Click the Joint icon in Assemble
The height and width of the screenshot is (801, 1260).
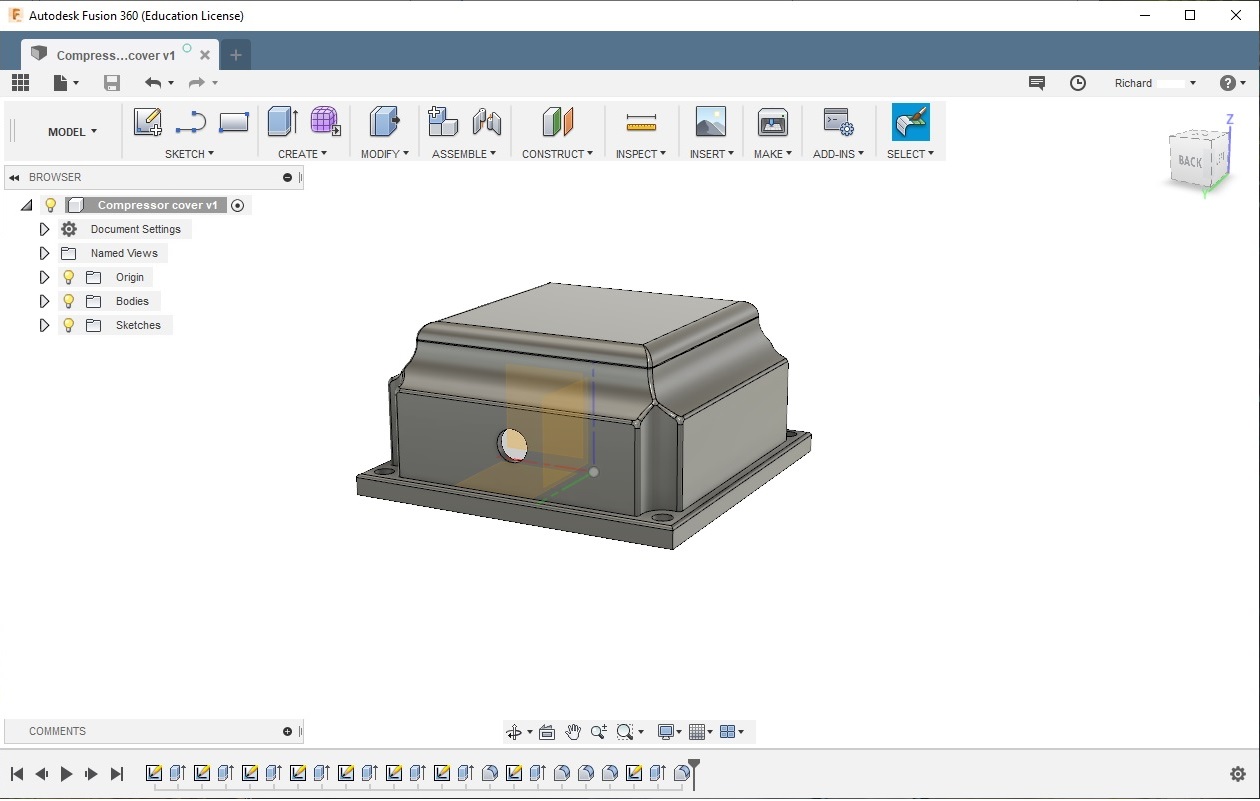coord(487,122)
